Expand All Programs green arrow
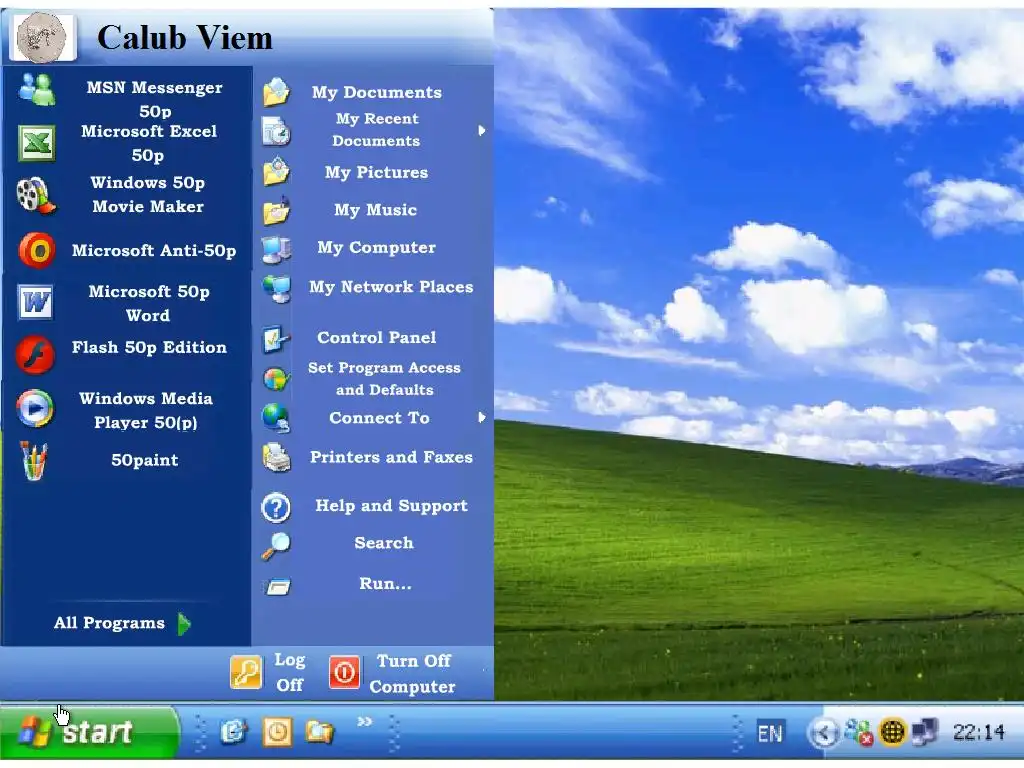This screenshot has width=1024, height=768. 185,624
